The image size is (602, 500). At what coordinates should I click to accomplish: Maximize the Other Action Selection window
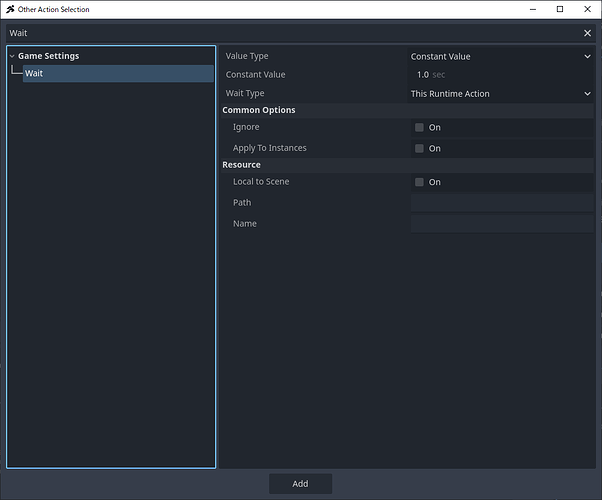pos(559,9)
